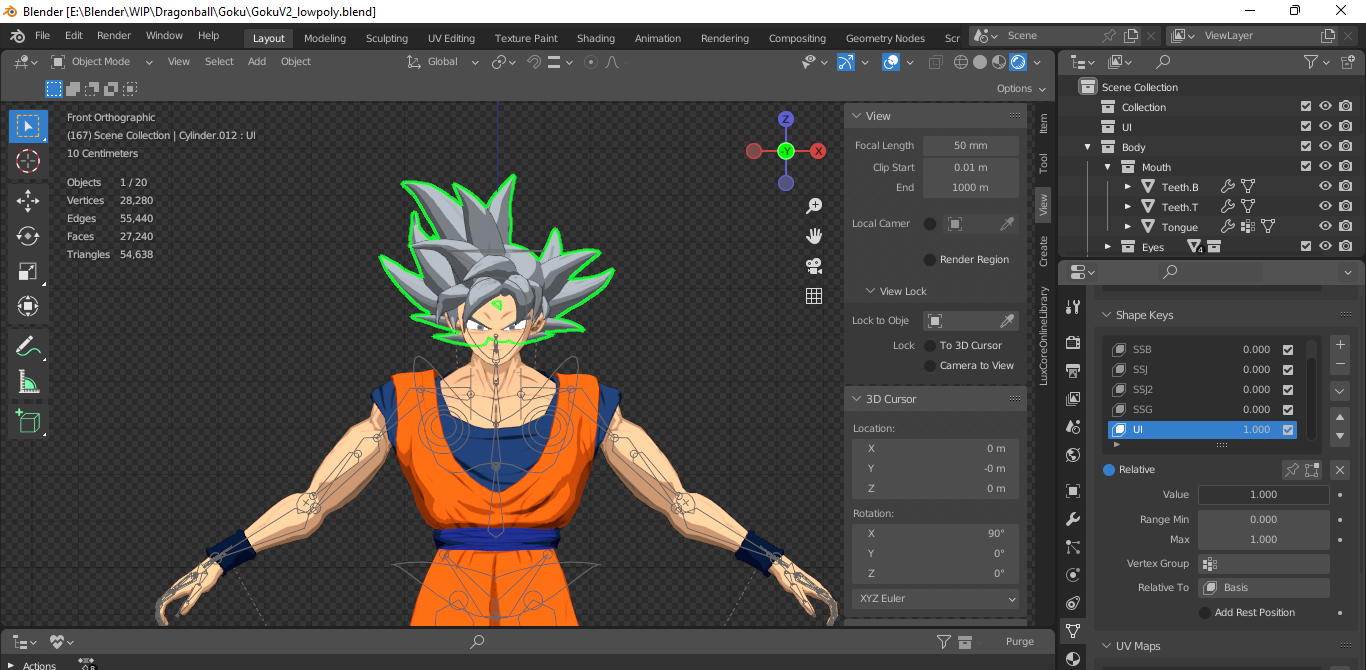Hide Teeth.B in viewport eye icon
The height and width of the screenshot is (670, 1366).
pos(1325,187)
